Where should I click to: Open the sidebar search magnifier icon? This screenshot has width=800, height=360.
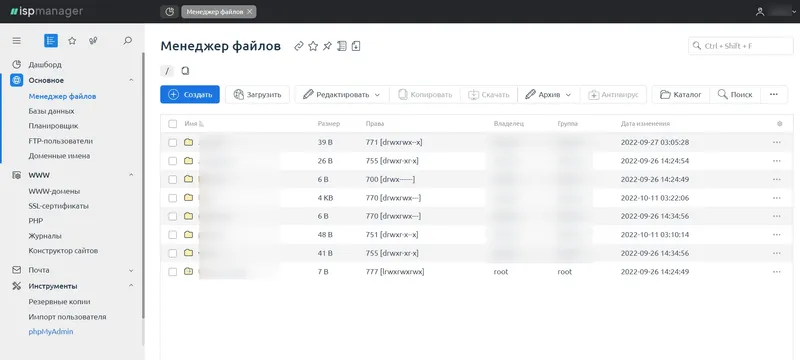click(128, 41)
